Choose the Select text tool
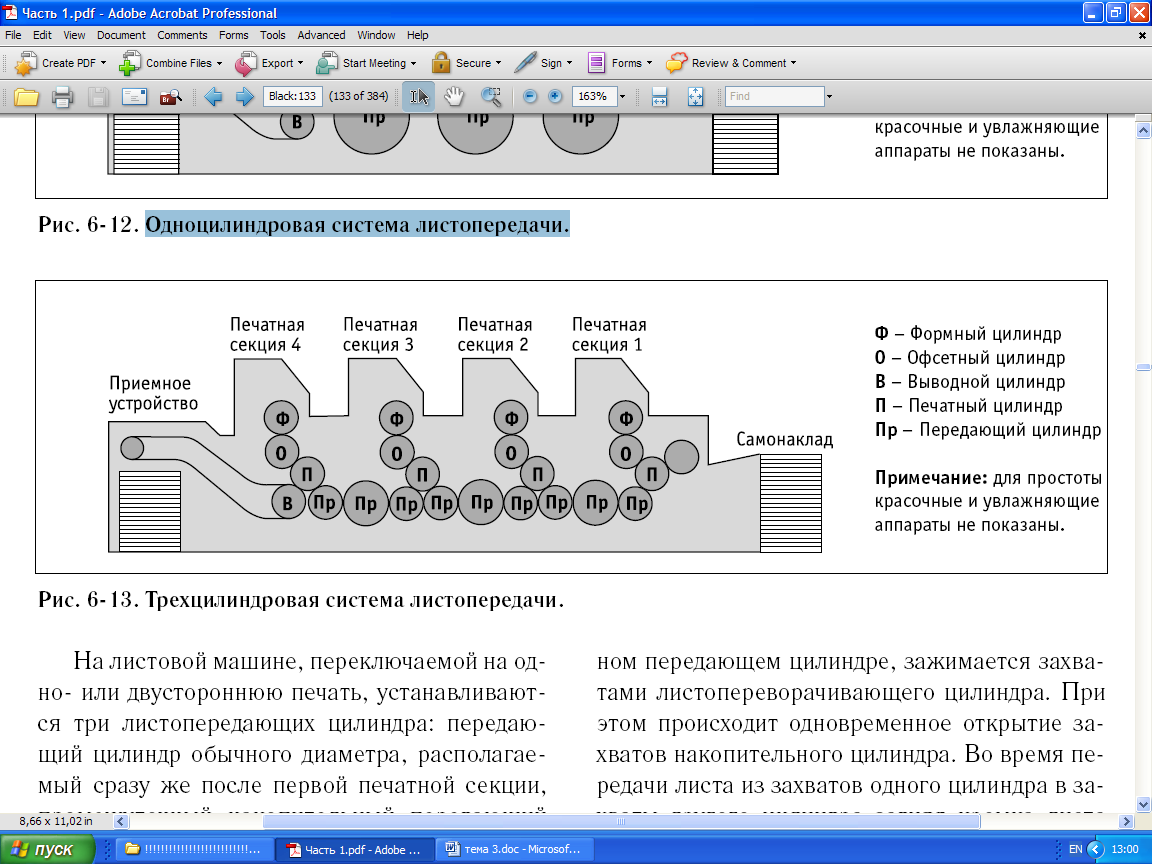 click(x=418, y=96)
